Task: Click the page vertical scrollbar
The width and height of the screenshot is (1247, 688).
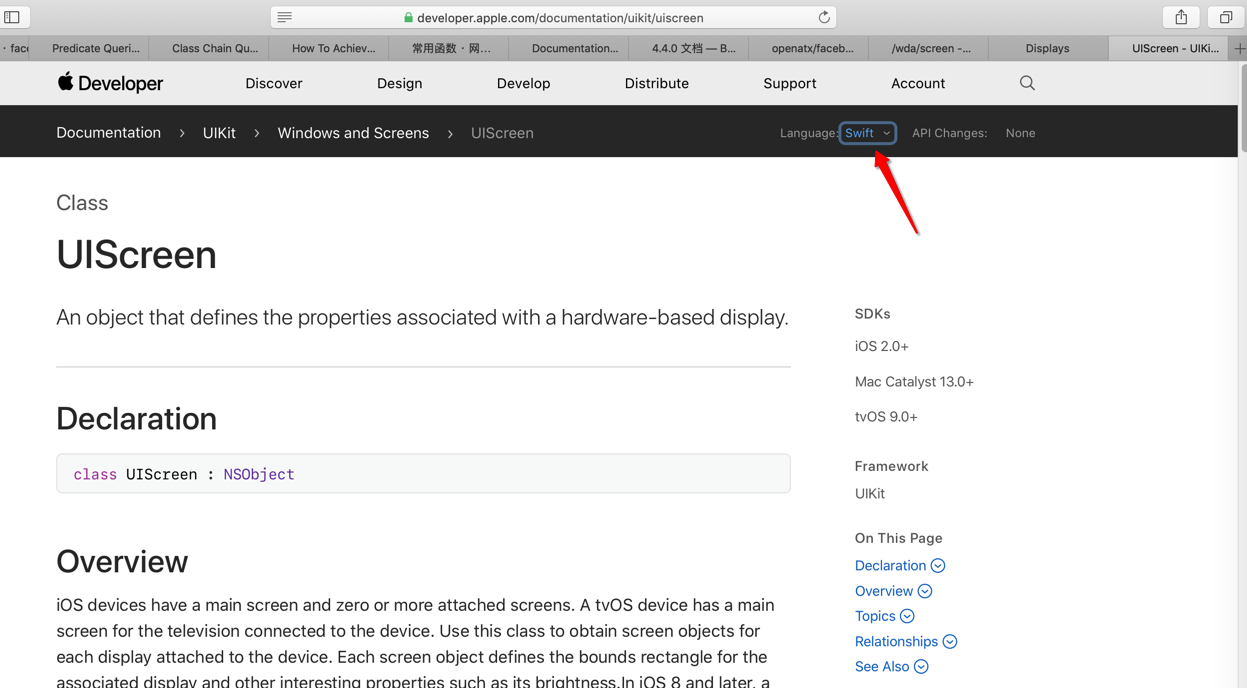Action: pos(1242,109)
